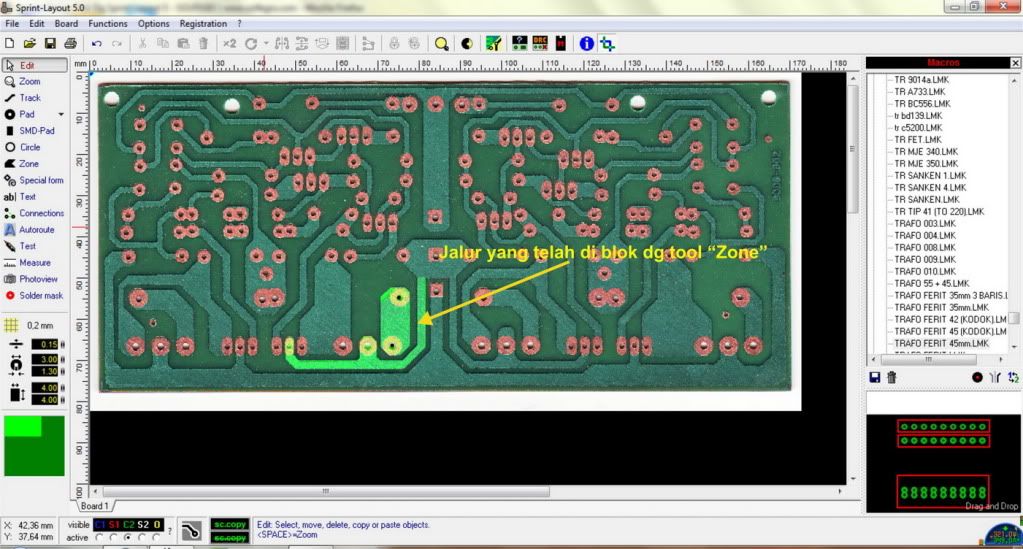This screenshot has width=1023, height=549.
Task: Set S2 as the active layer
Action: pyautogui.click(x=142, y=538)
